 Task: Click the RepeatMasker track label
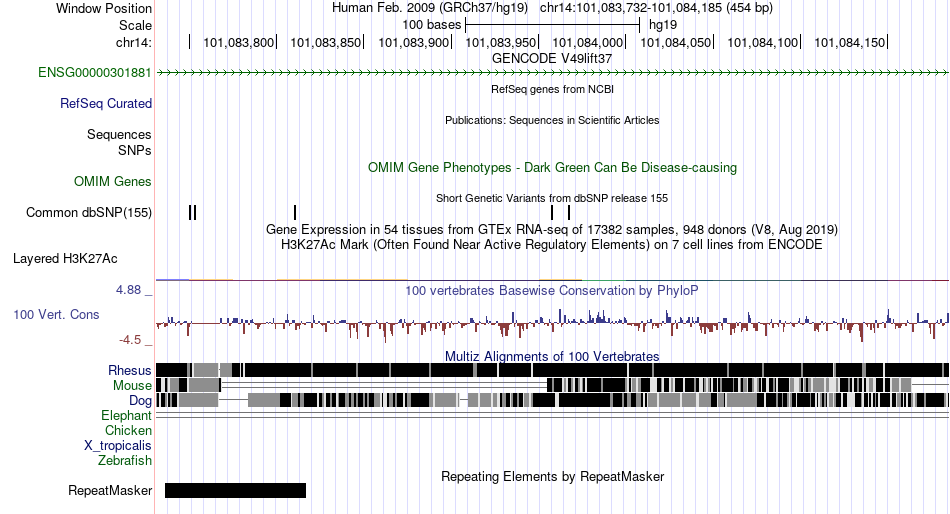(x=110, y=490)
